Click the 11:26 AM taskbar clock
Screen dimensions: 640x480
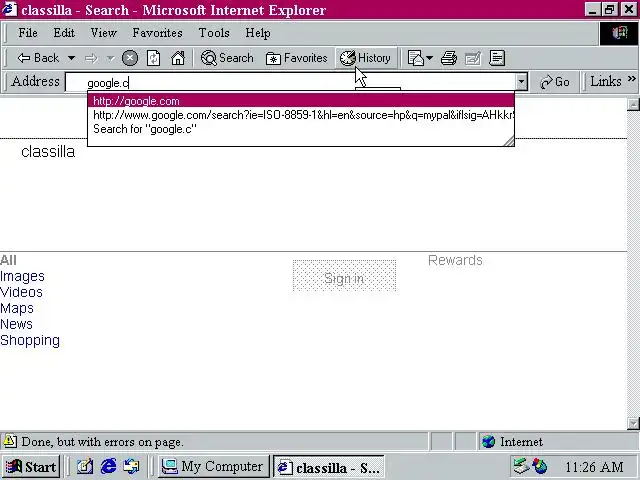pyautogui.click(x=594, y=467)
